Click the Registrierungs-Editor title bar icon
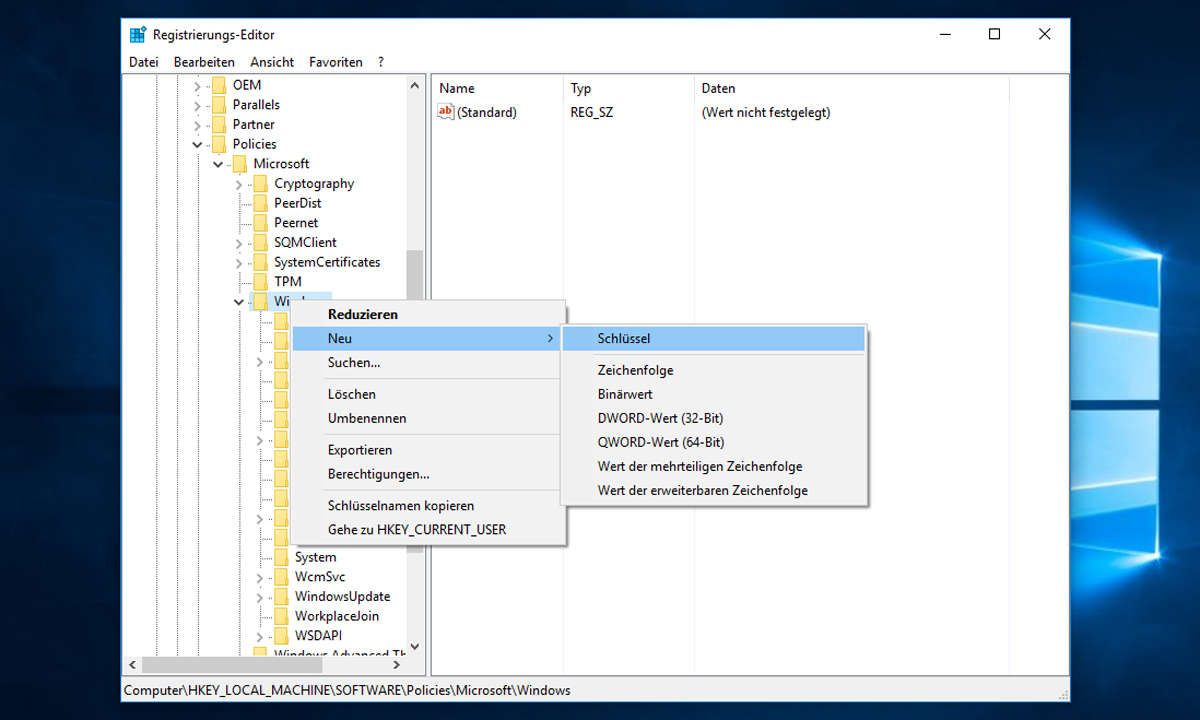The height and width of the screenshot is (720, 1200). pyautogui.click(x=138, y=34)
